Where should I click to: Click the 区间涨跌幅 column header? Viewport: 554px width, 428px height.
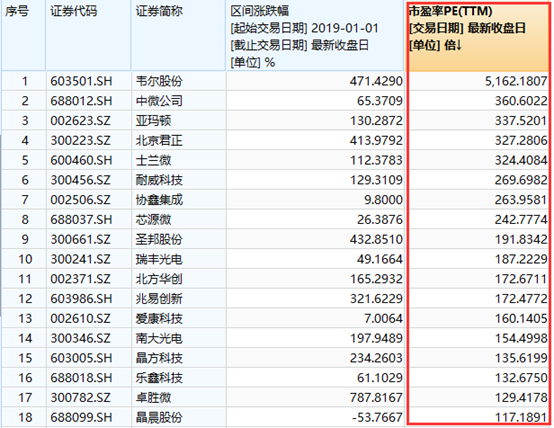[315, 36]
